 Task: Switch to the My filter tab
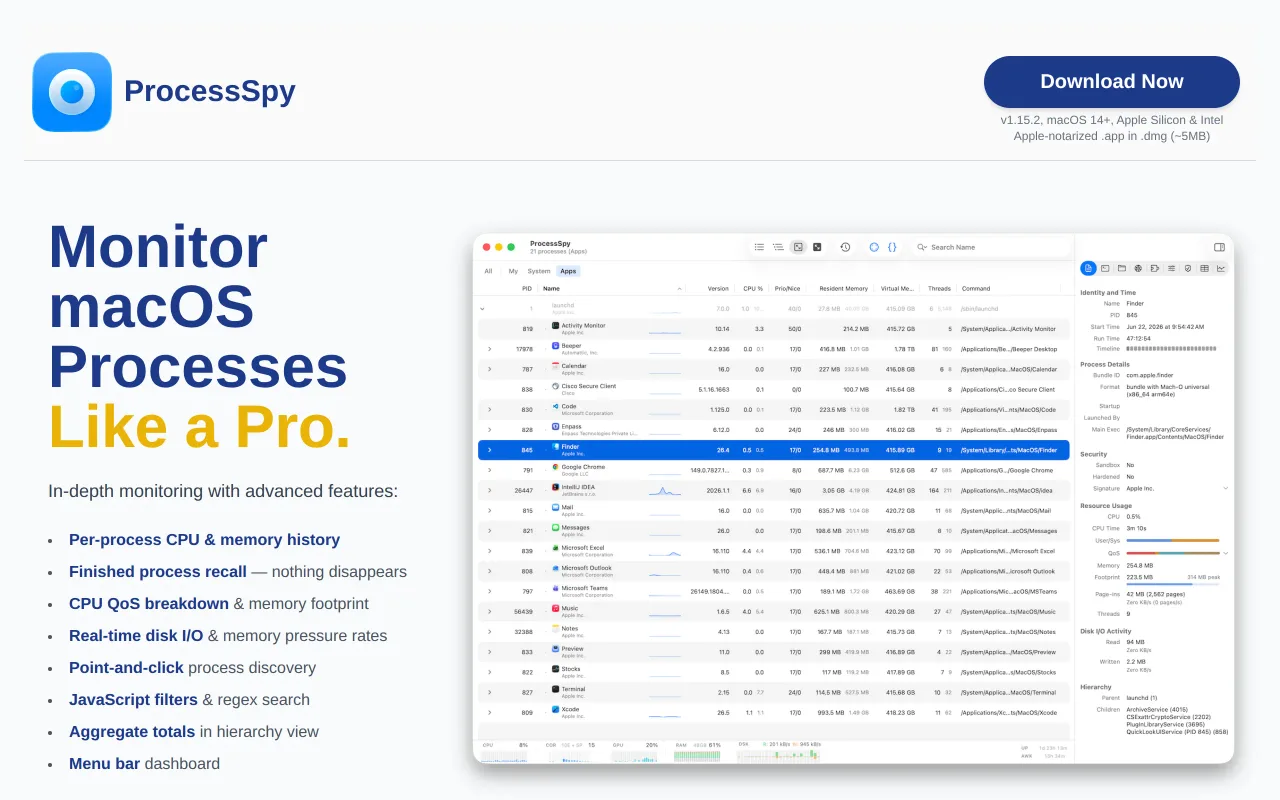(513, 271)
